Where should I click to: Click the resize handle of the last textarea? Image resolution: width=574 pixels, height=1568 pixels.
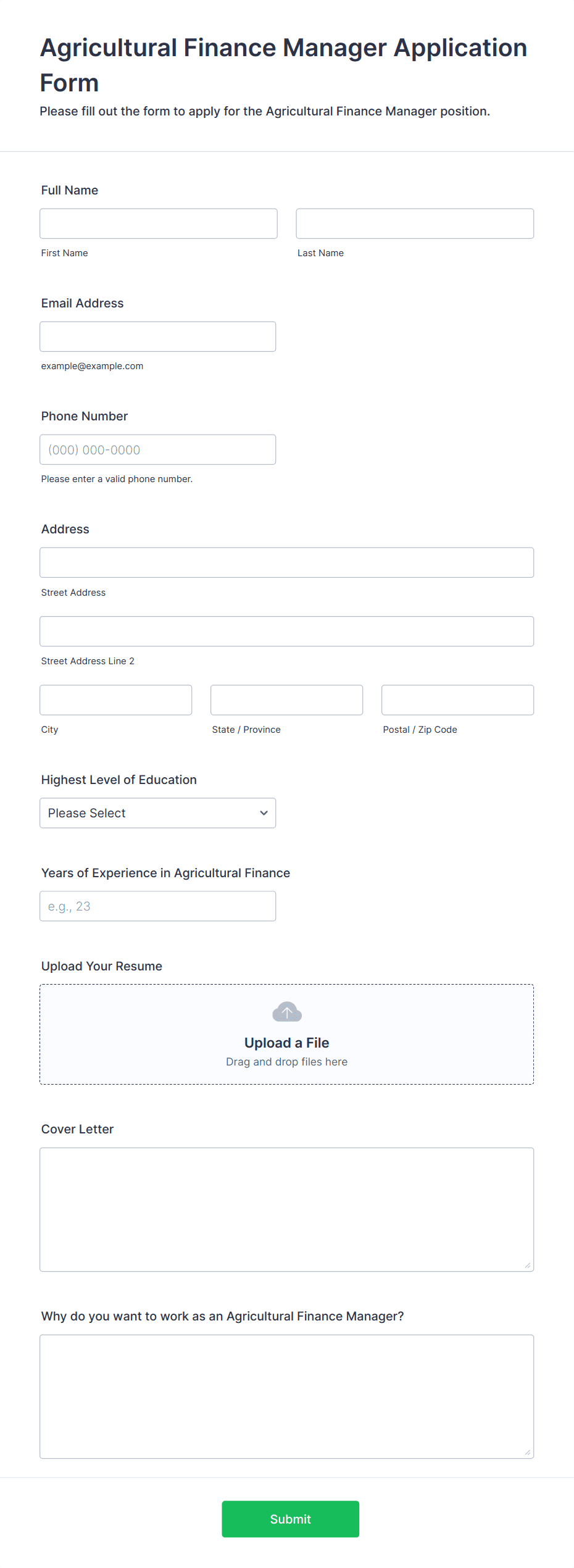tap(527, 1452)
